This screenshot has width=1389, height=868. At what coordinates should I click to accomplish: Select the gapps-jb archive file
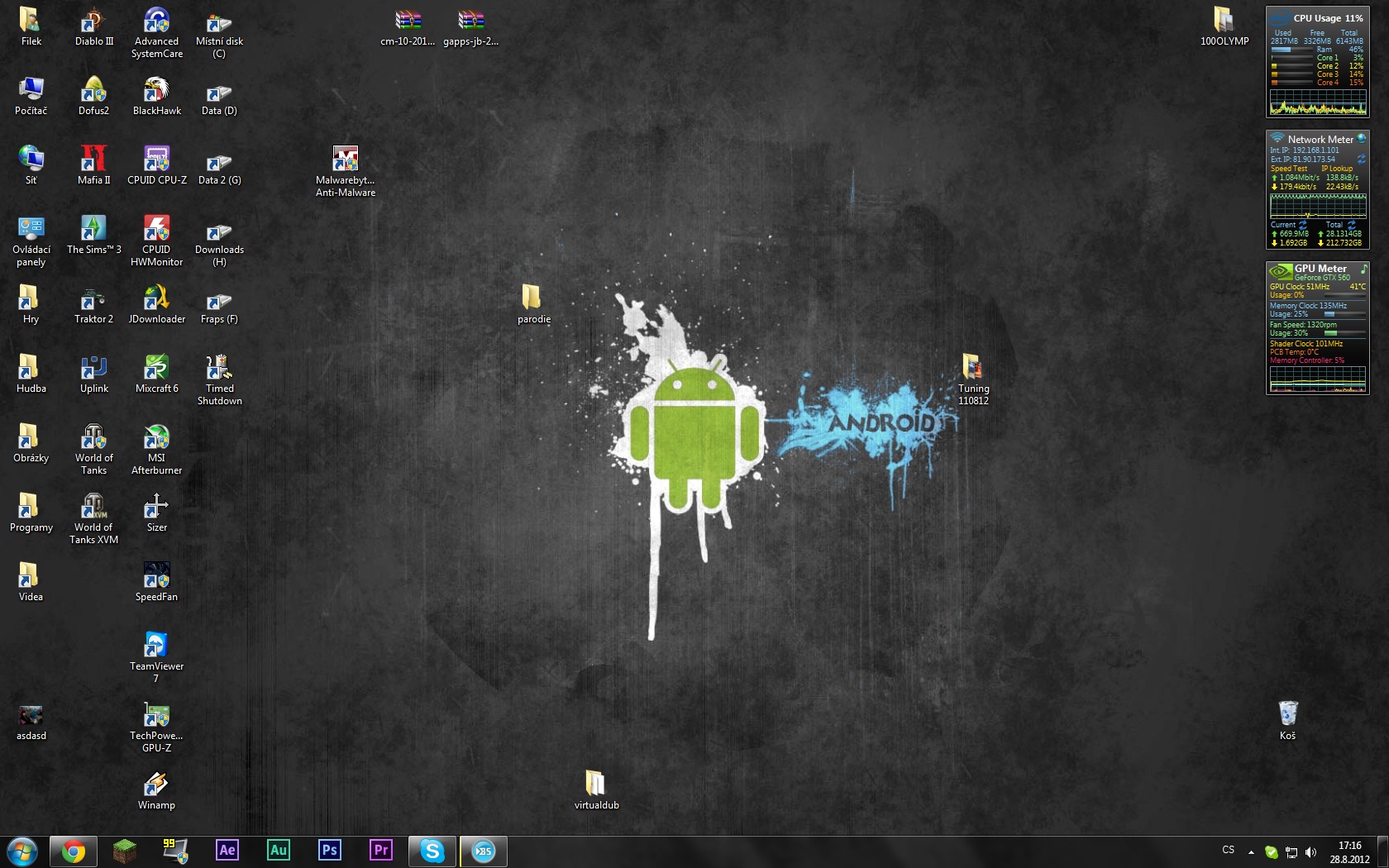471,26
